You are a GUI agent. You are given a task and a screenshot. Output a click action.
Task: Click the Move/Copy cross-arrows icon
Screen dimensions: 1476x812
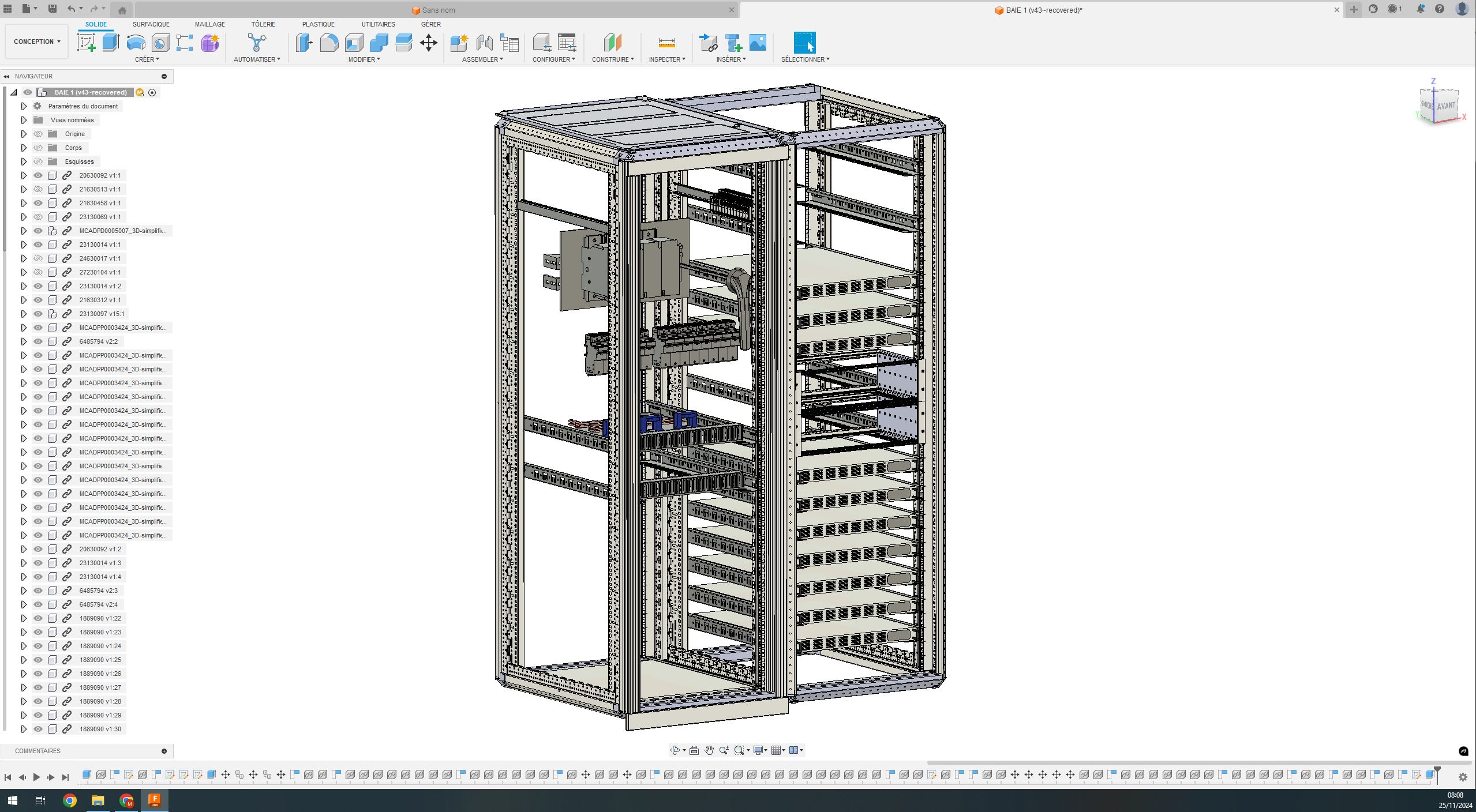[428, 43]
